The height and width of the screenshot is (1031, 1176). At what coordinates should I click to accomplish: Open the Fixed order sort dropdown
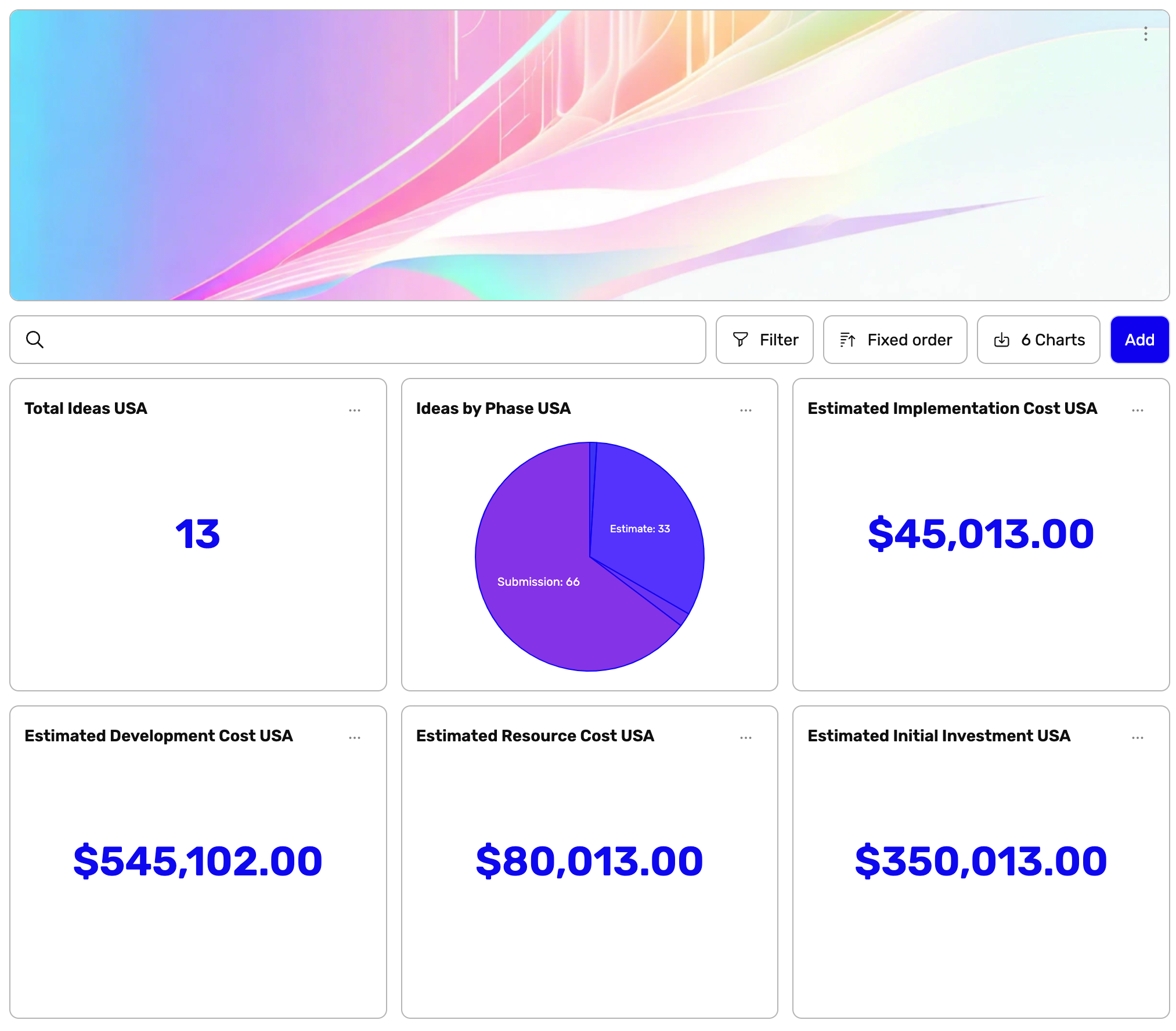[x=895, y=340]
